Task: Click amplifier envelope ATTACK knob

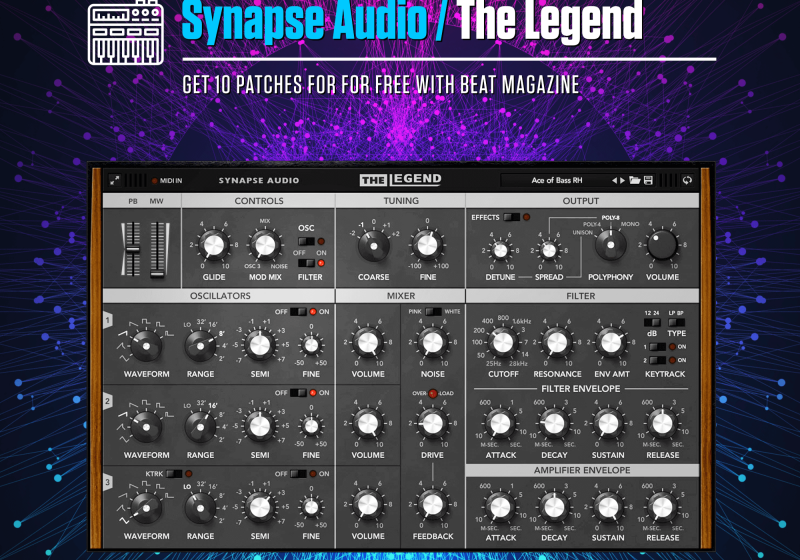Action: [501, 507]
